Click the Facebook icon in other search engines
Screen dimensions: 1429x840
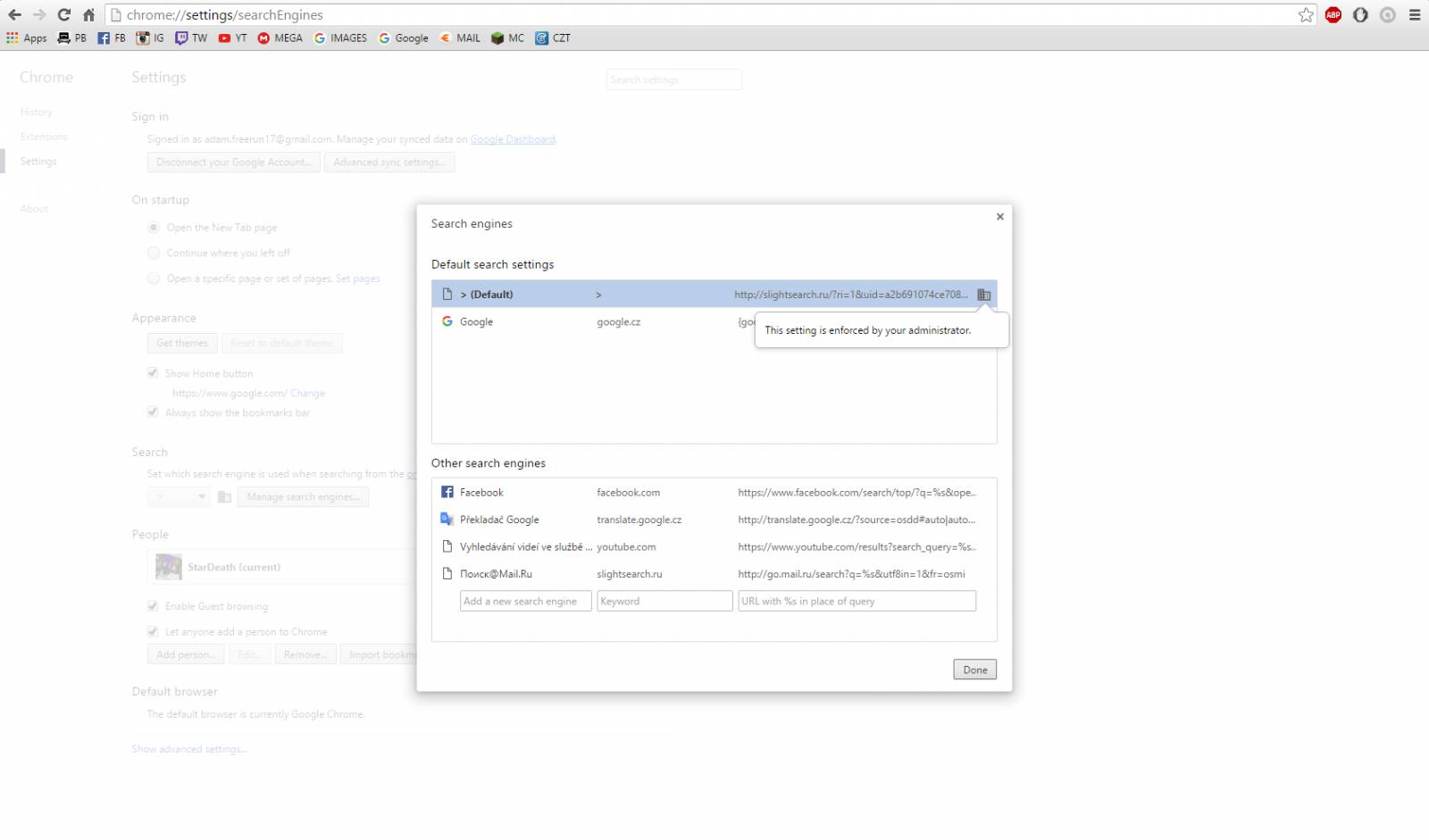(447, 492)
